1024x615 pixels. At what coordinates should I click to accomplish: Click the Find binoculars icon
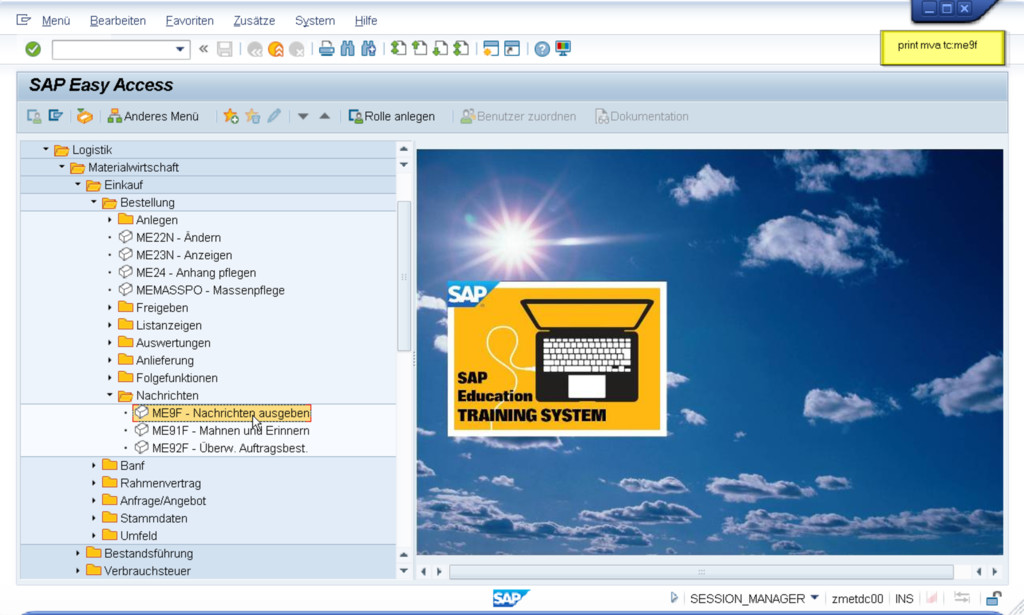347,49
